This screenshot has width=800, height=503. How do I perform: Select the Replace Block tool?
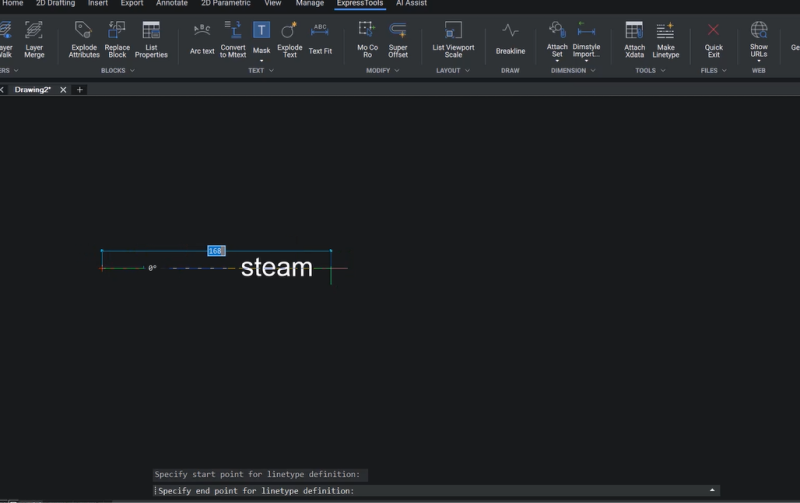117,40
